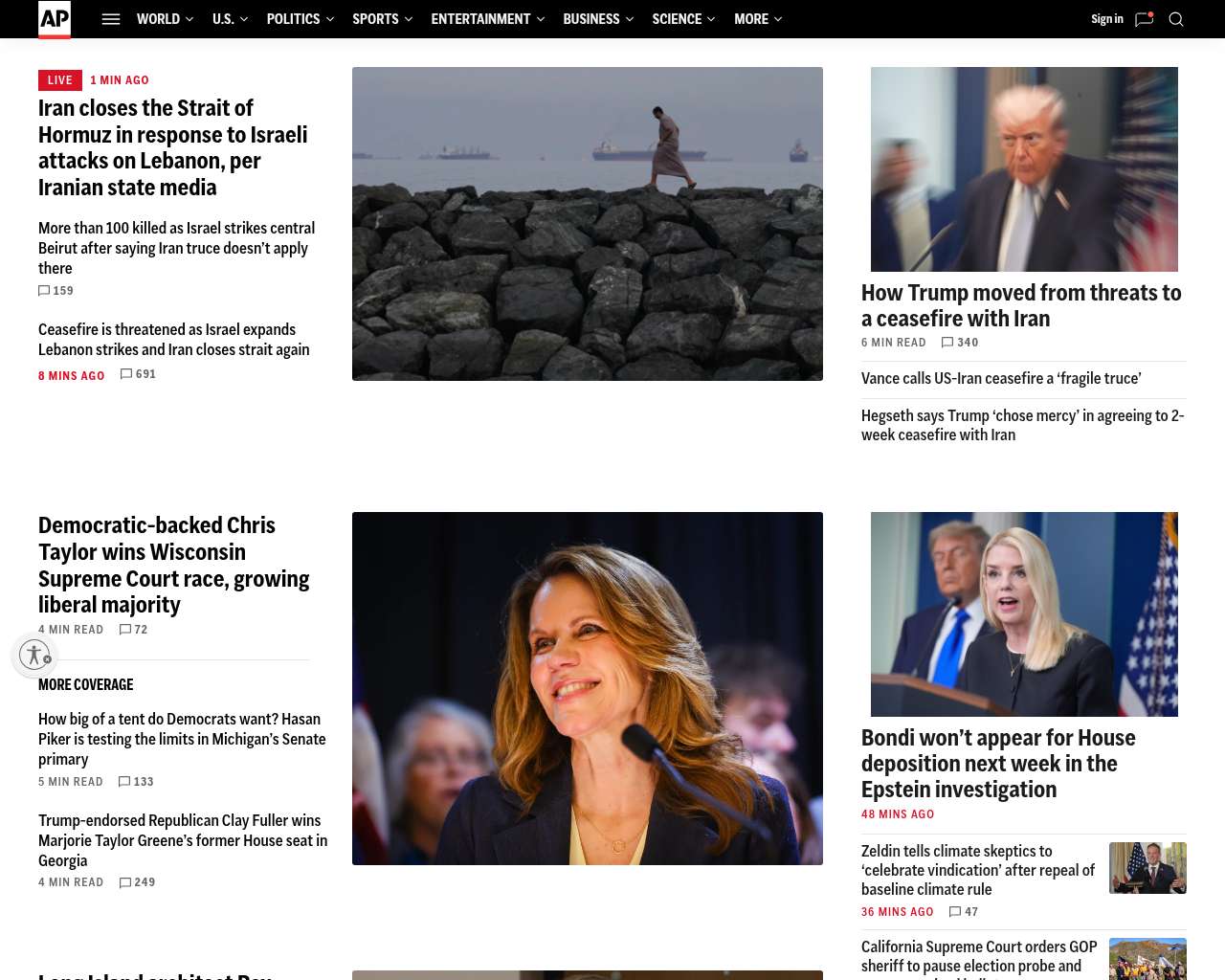Viewport: 1225px width, 980px height.
Task: Expand the Politics menu chevron
Action: (x=330, y=19)
